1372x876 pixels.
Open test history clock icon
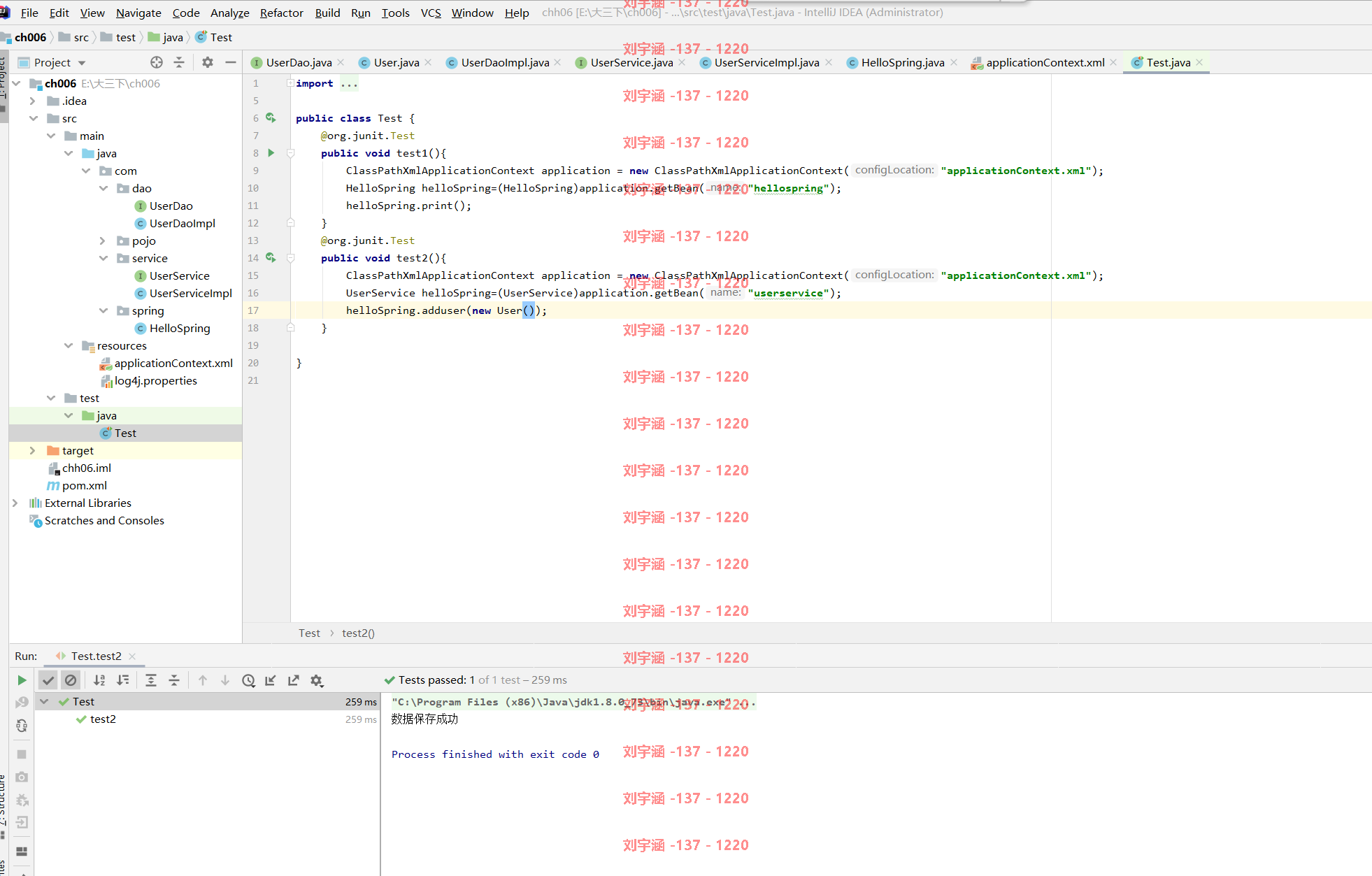[248, 680]
